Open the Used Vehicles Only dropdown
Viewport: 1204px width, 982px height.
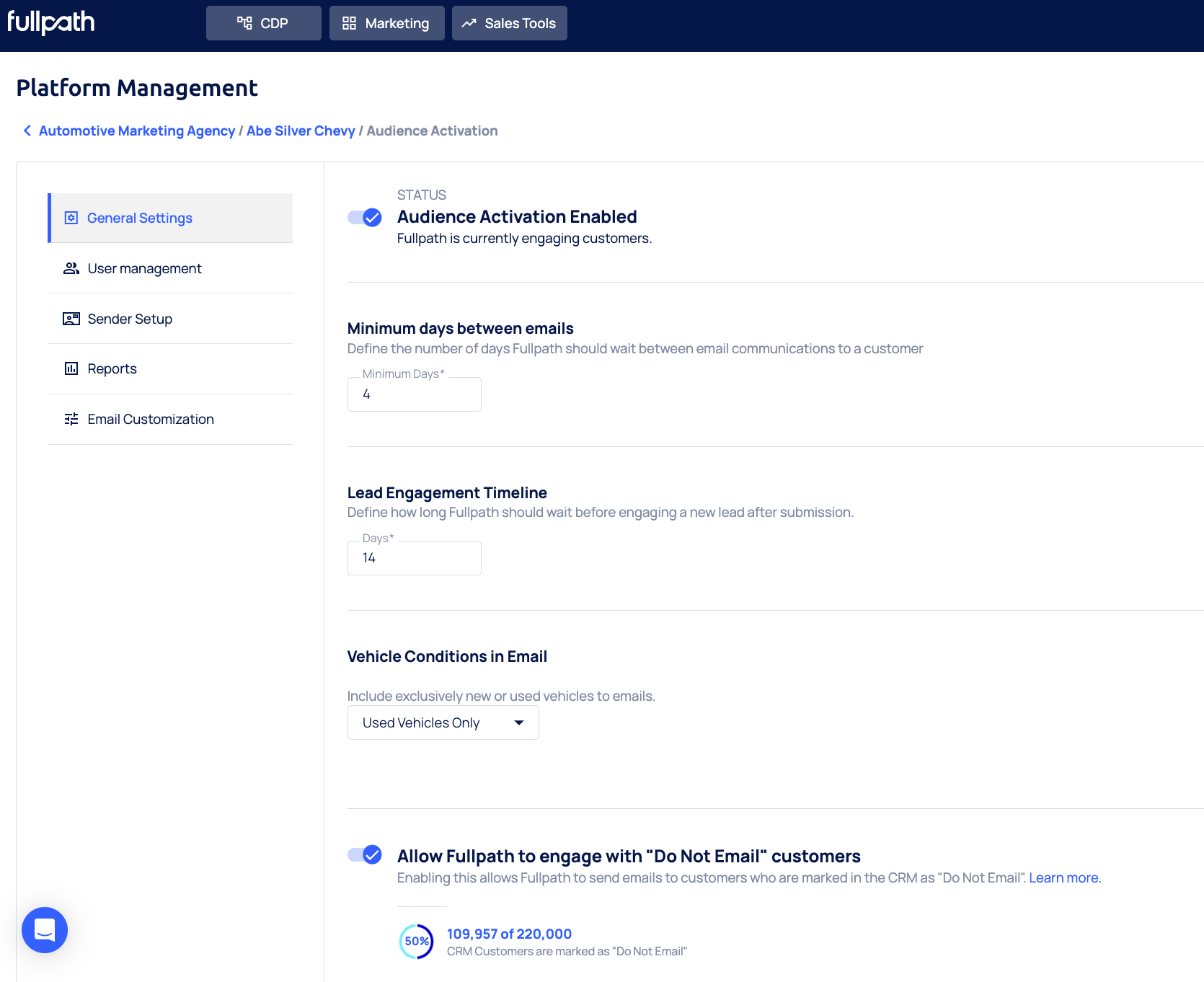click(x=443, y=722)
